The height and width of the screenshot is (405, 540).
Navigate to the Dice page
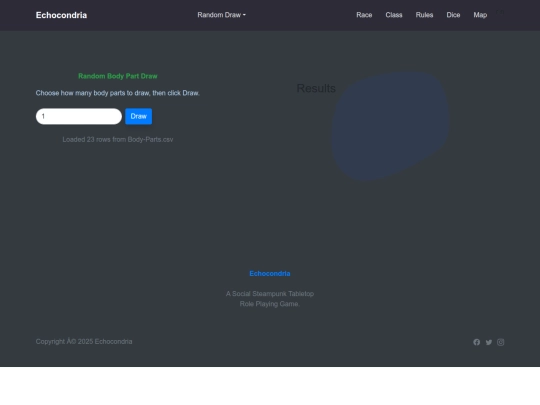pyautogui.click(x=453, y=15)
